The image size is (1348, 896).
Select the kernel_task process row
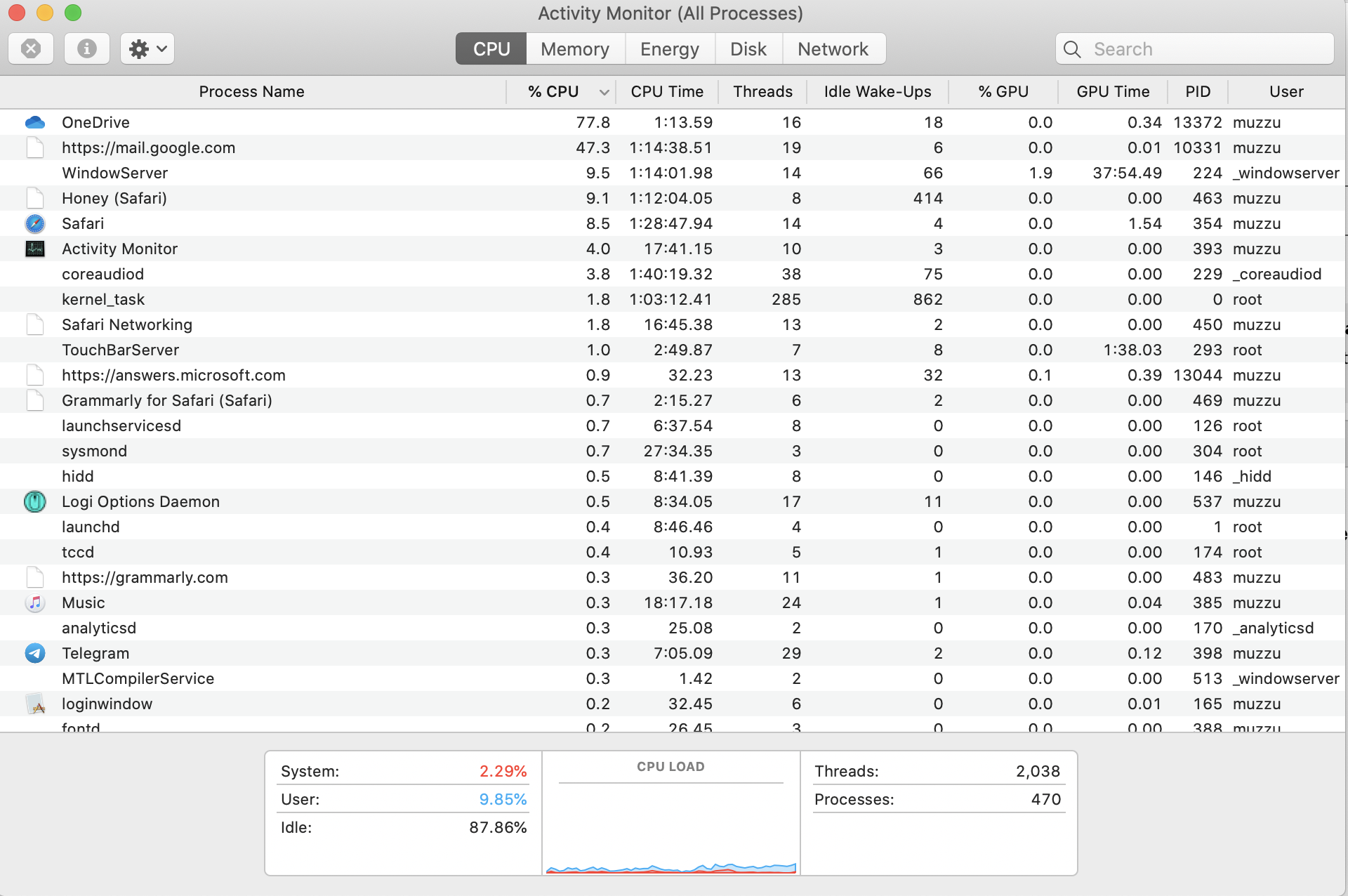pos(103,300)
